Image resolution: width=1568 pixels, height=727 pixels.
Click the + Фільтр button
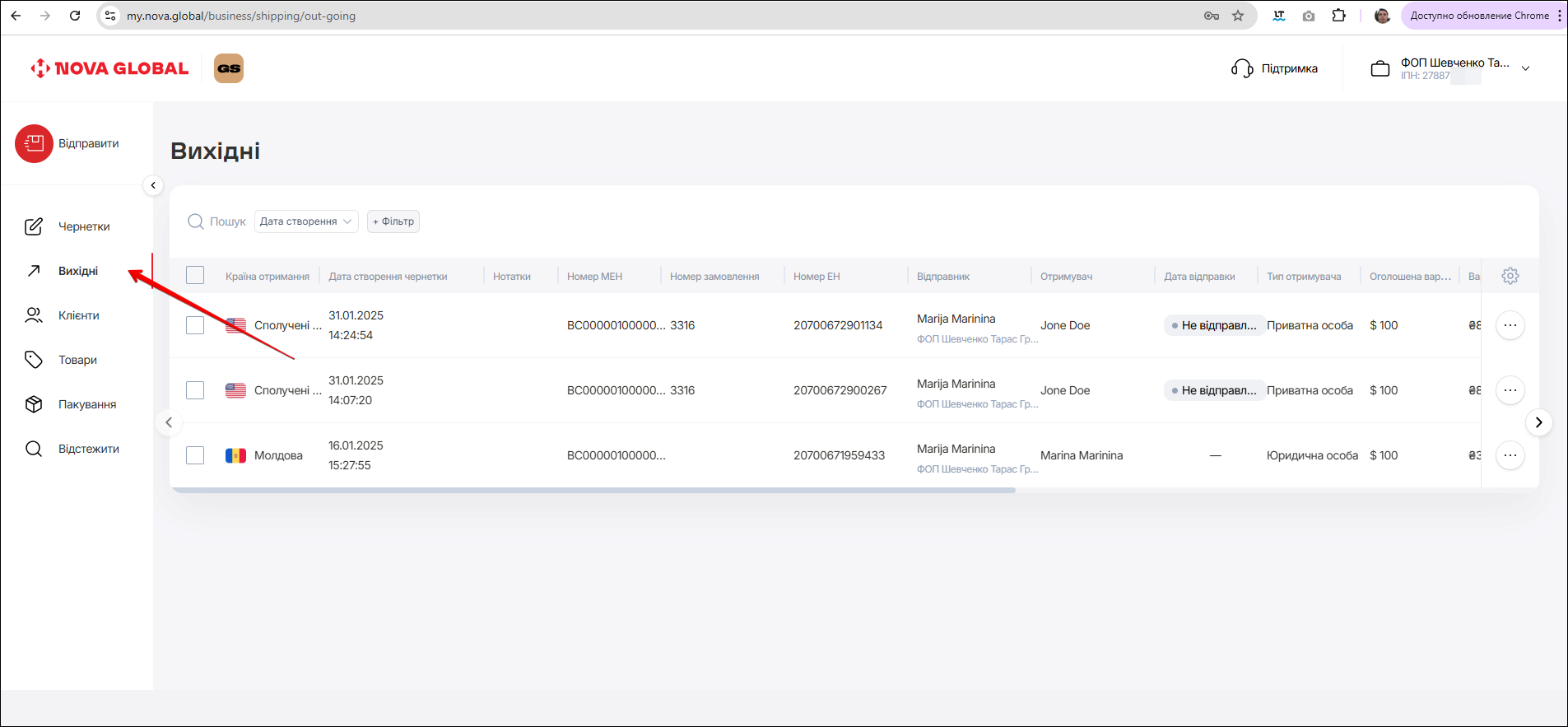point(393,221)
